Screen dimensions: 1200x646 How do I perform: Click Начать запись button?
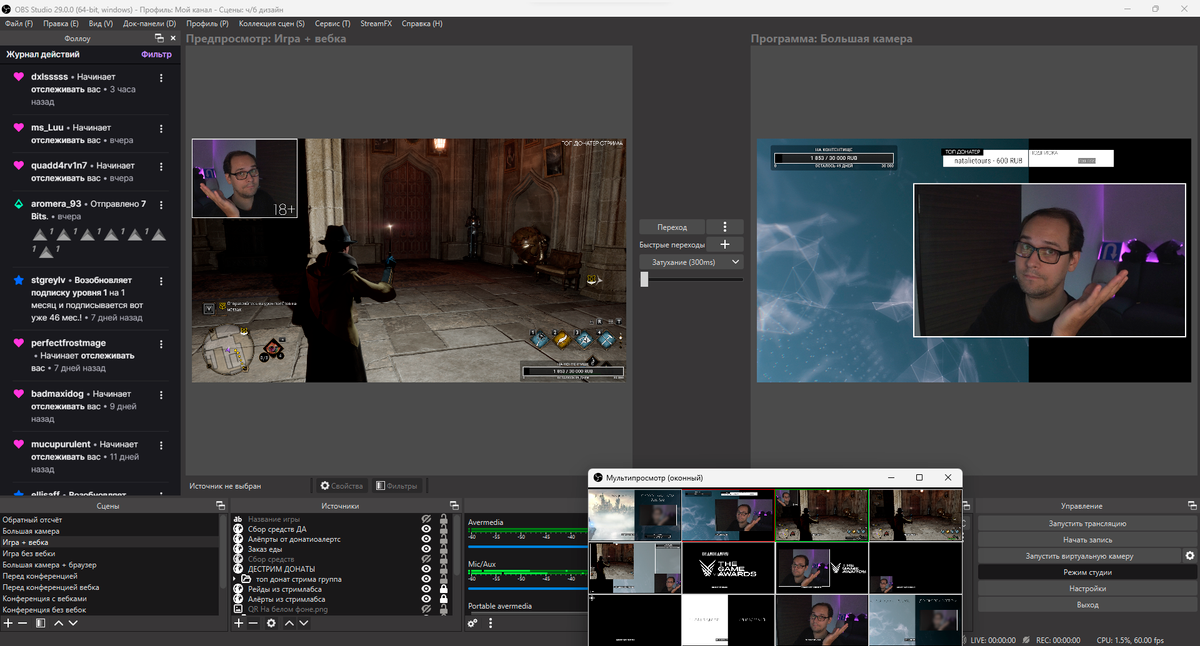click(x=1087, y=539)
